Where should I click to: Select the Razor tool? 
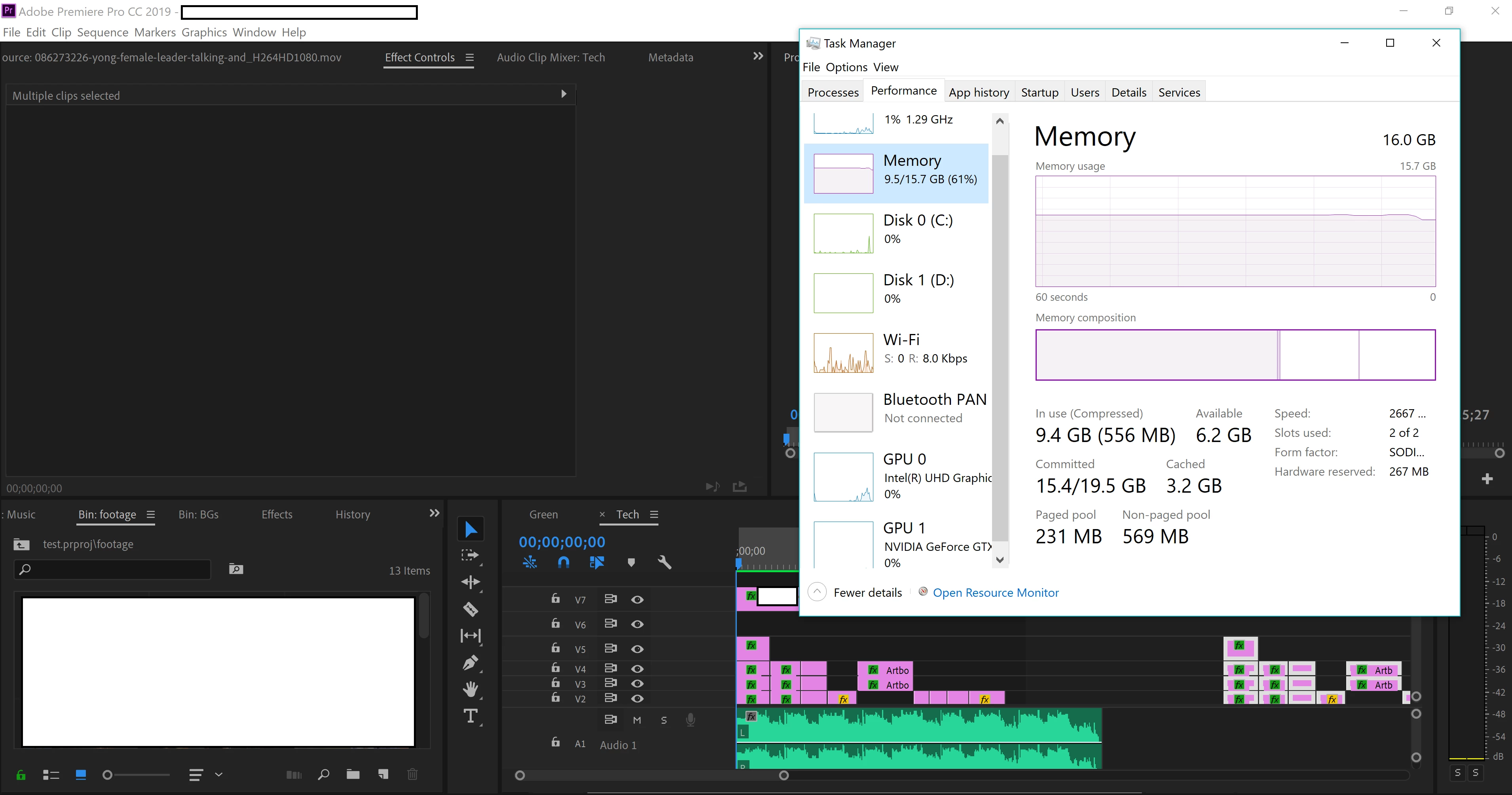470,609
